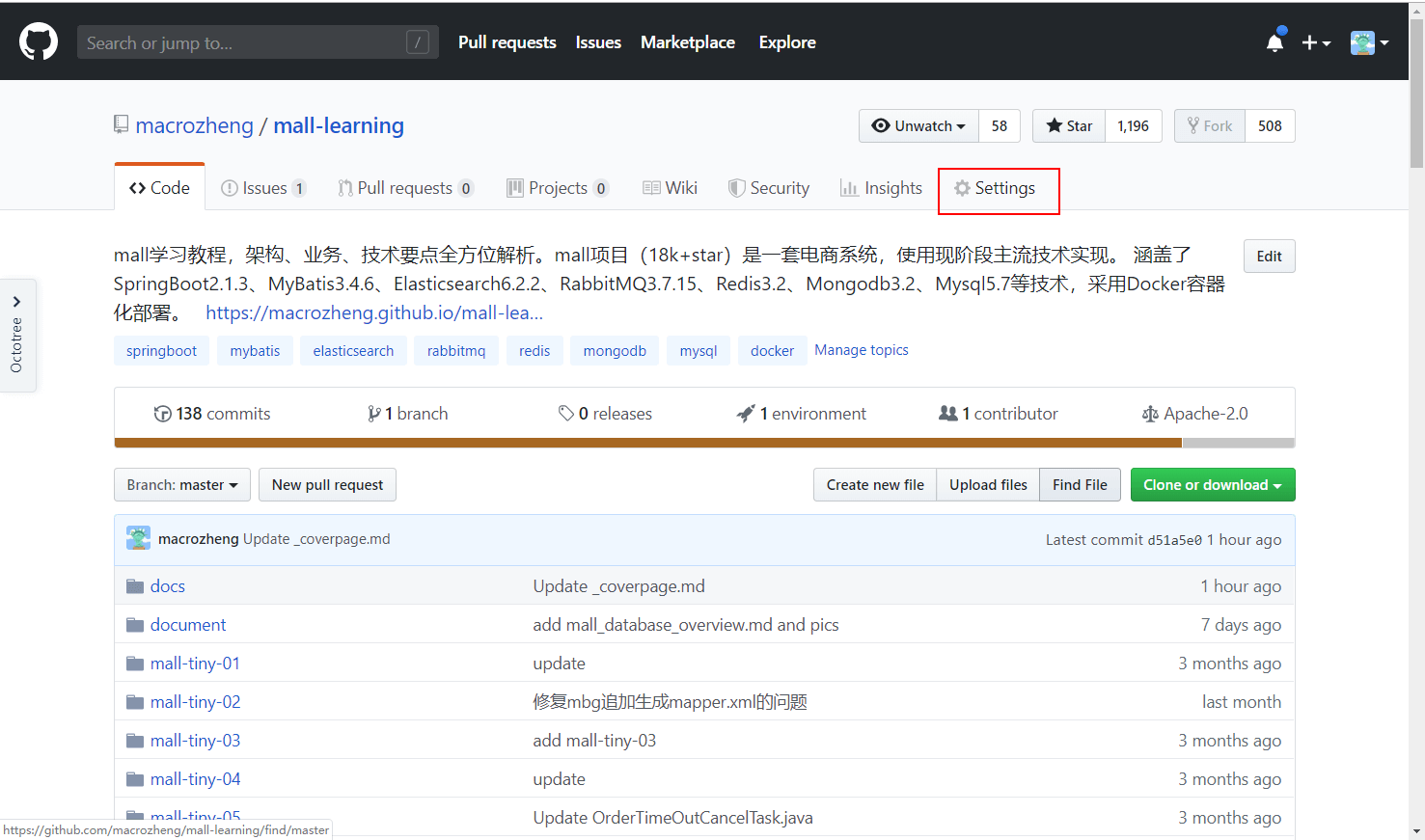Click the Upload files button
1425x840 pixels.
(988, 485)
